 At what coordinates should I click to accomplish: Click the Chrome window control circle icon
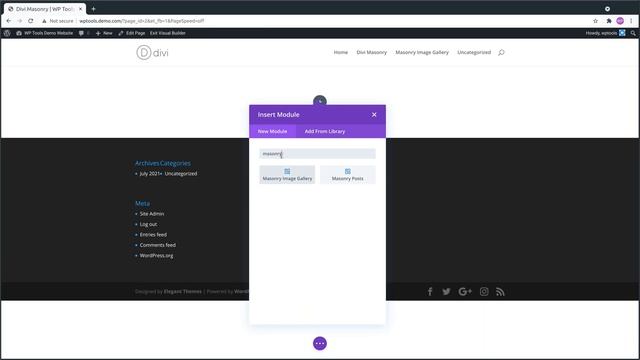[607, 9]
